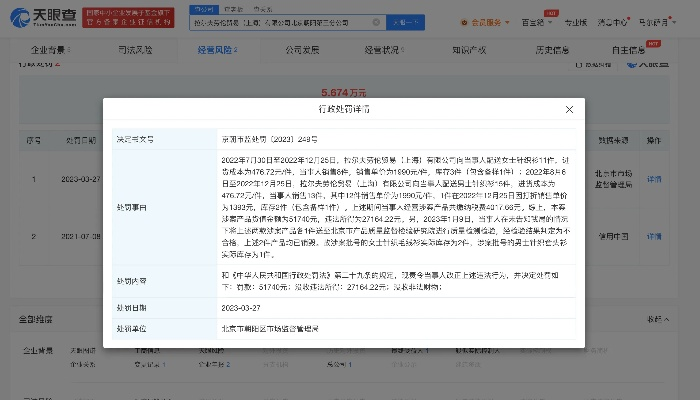Open the 知识产权 navigation tab

469,50
